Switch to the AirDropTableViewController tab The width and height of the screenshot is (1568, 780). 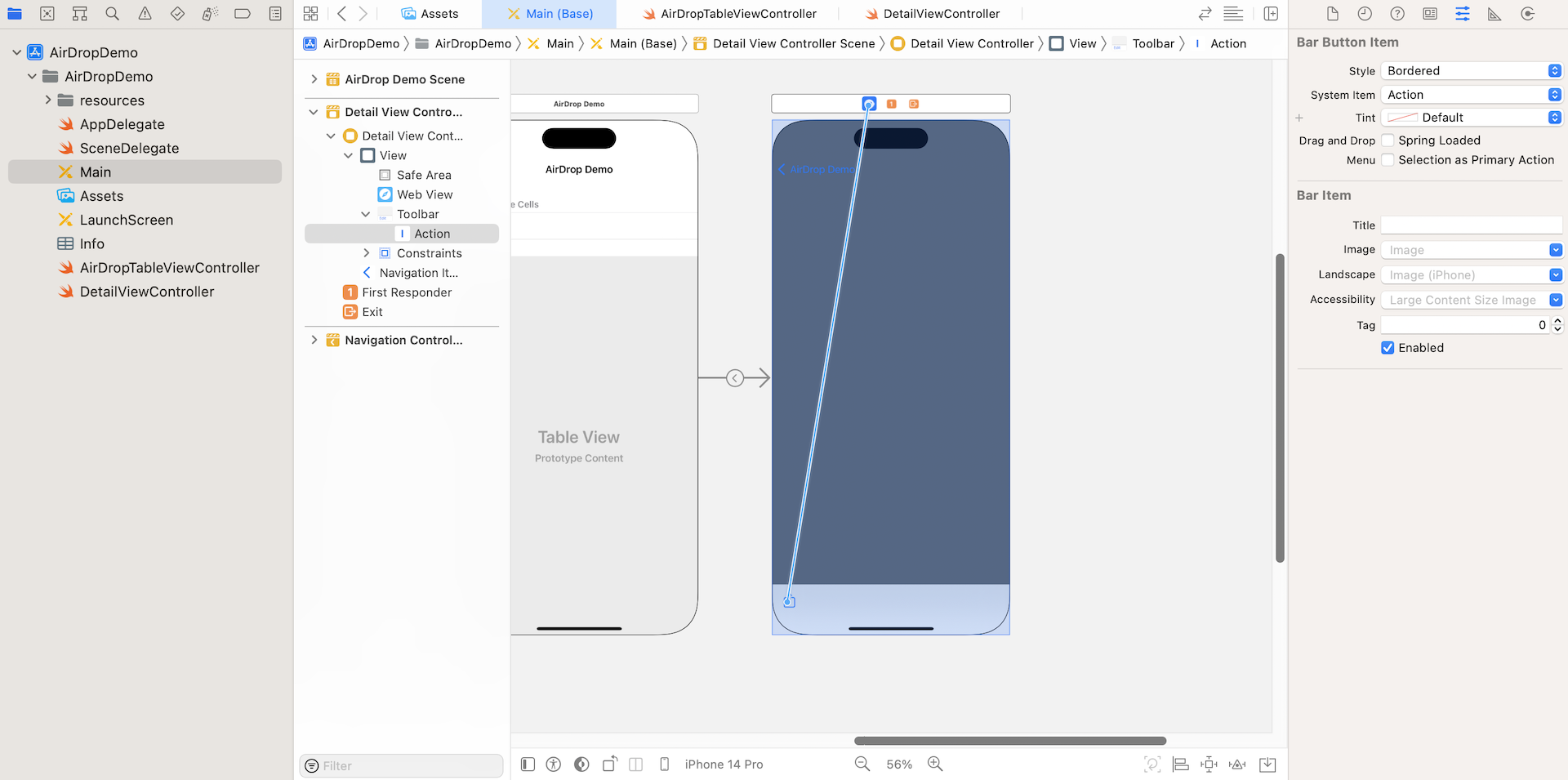coord(737,14)
